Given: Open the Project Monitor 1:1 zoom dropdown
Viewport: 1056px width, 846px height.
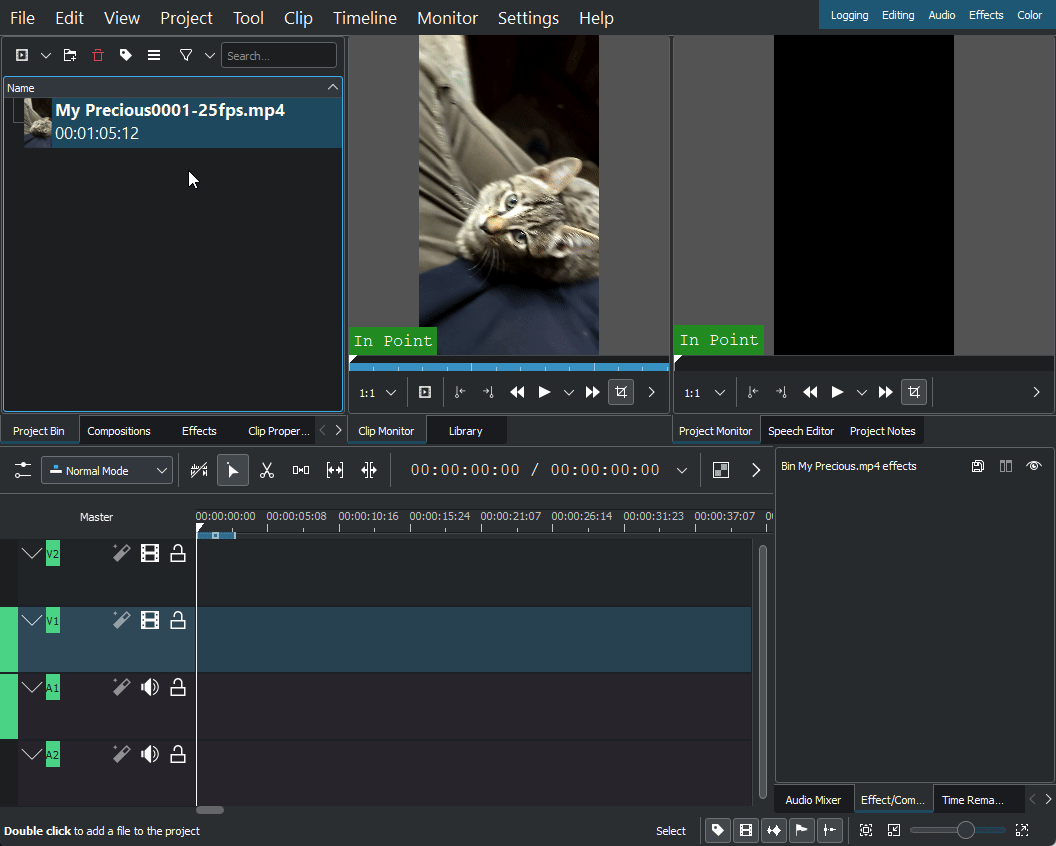Looking at the screenshot, I should pos(704,393).
